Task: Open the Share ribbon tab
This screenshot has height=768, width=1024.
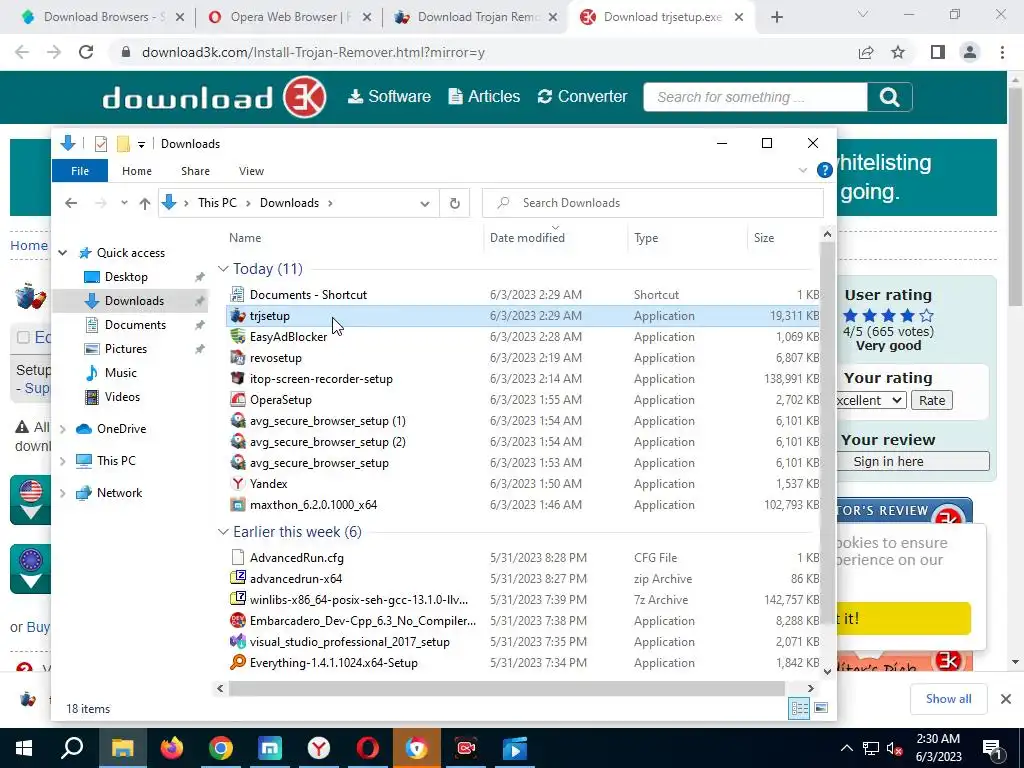Action: 195,171
